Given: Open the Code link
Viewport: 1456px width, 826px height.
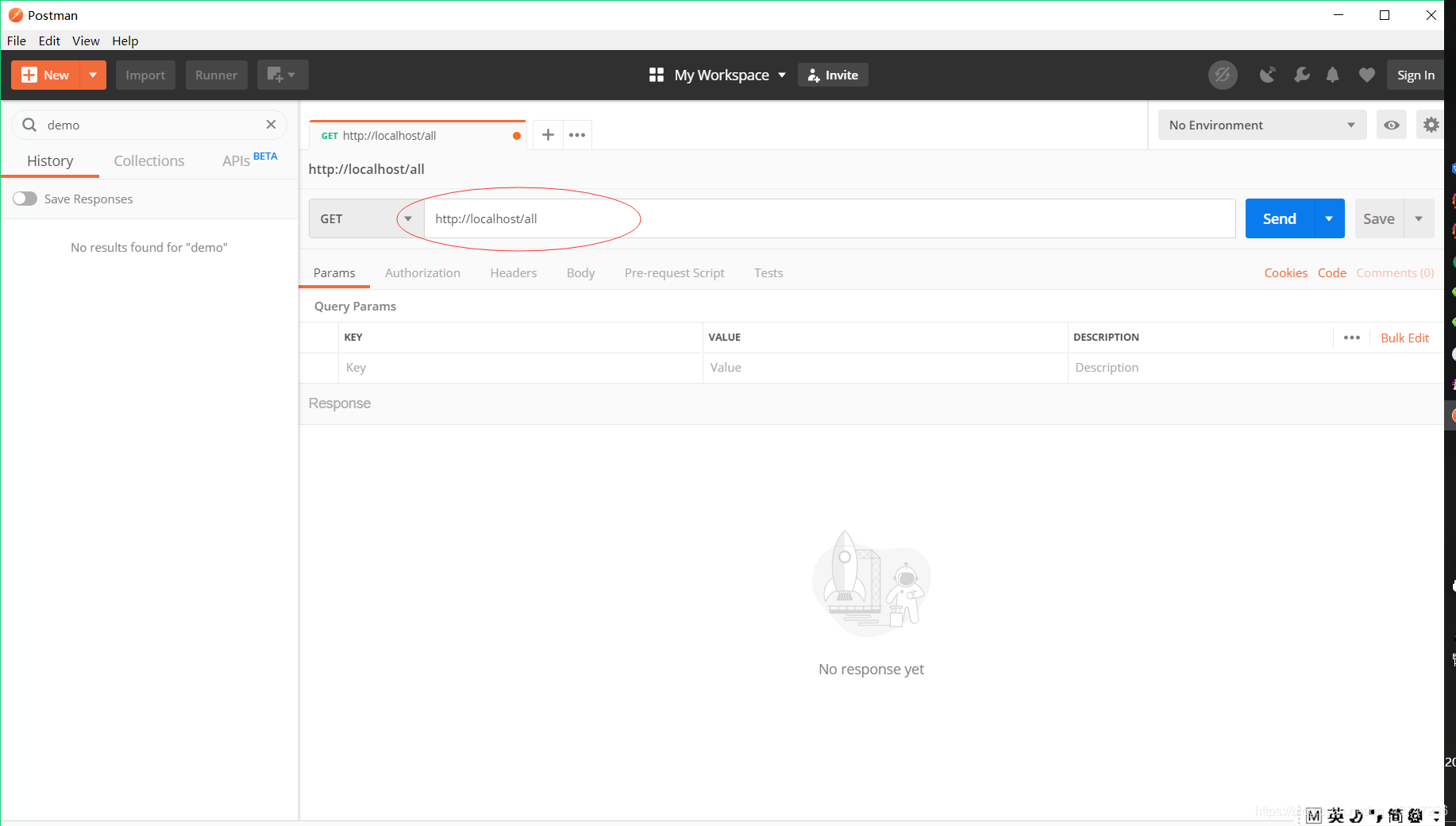Looking at the screenshot, I should 1331,272.
